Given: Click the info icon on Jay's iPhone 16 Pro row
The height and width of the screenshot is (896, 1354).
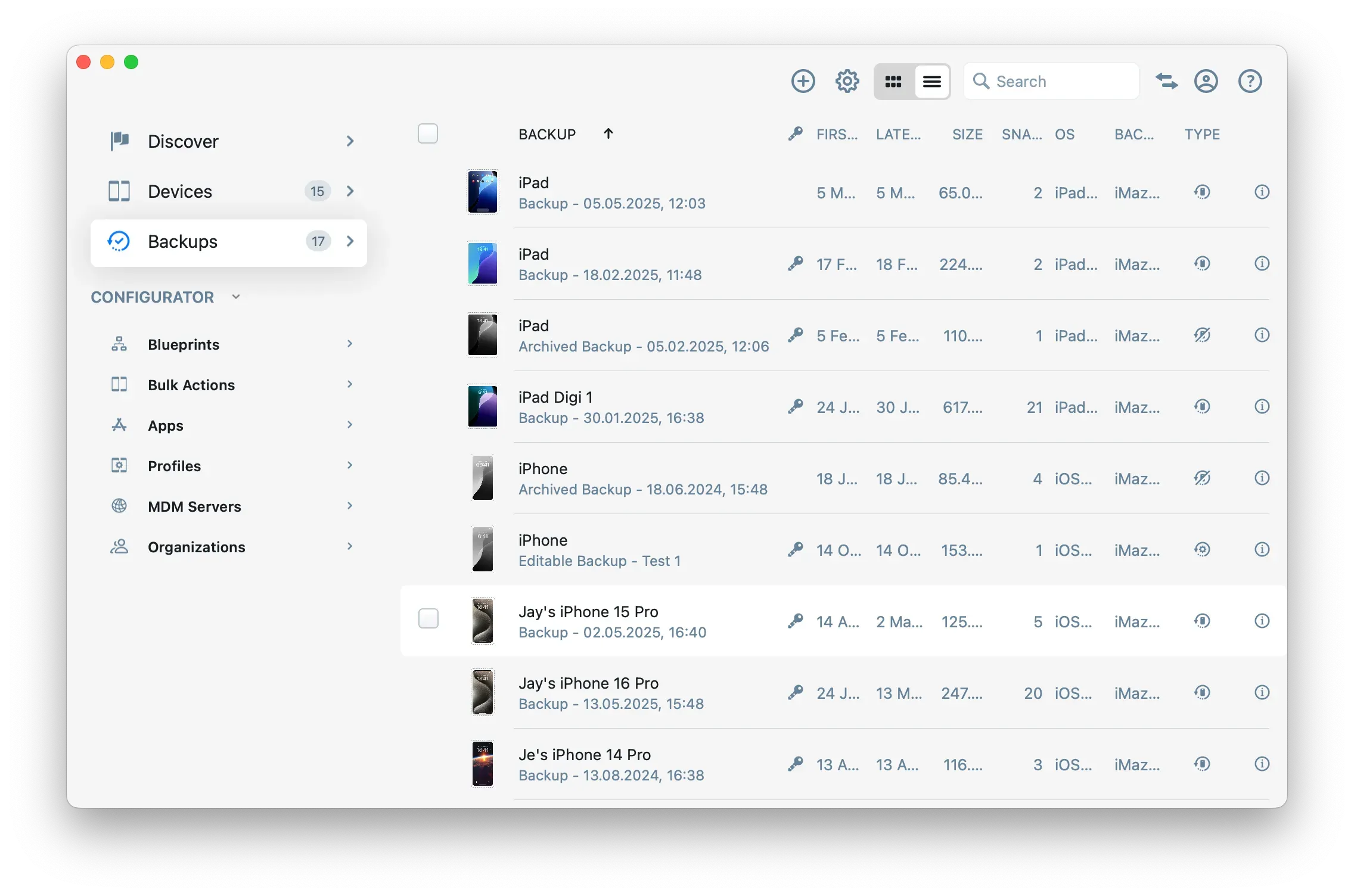Looking at the screenshot, I should tap(1263, 692).
